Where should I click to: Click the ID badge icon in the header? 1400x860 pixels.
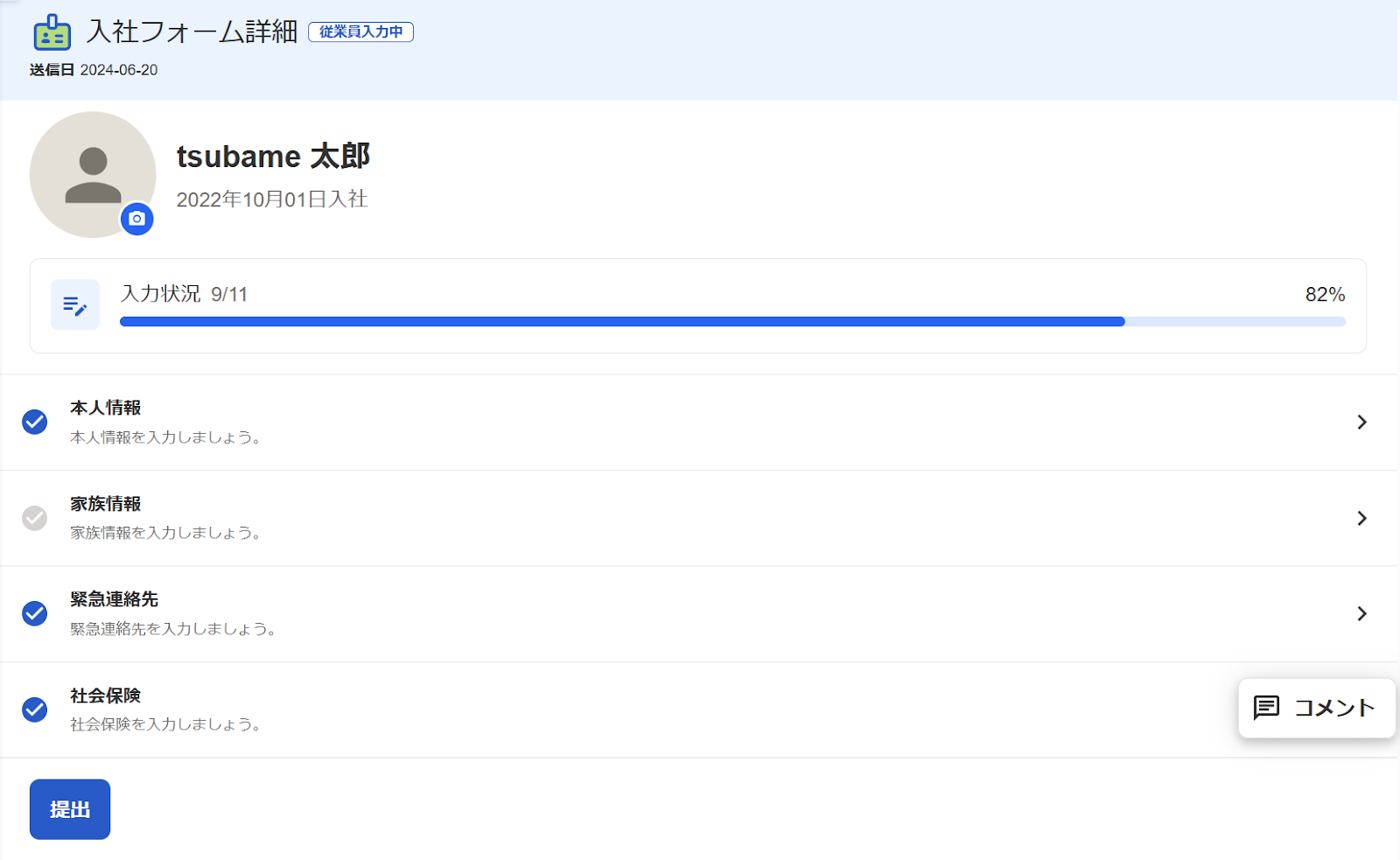[52, 32]
